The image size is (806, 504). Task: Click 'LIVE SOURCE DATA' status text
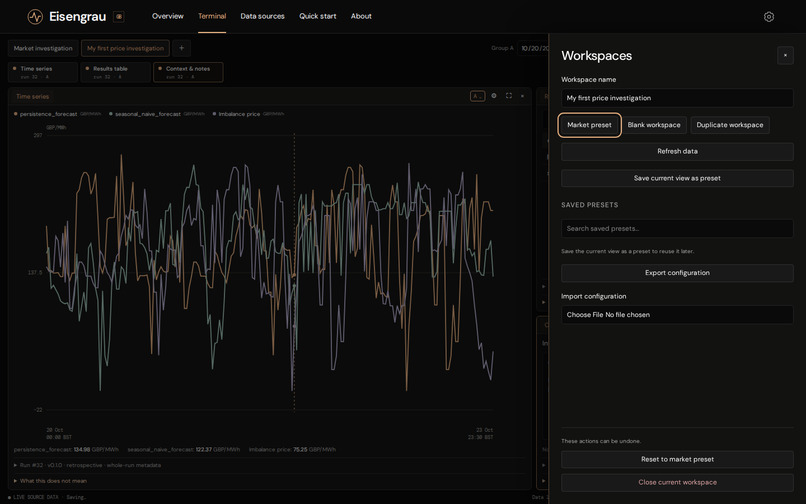(35, 497)
